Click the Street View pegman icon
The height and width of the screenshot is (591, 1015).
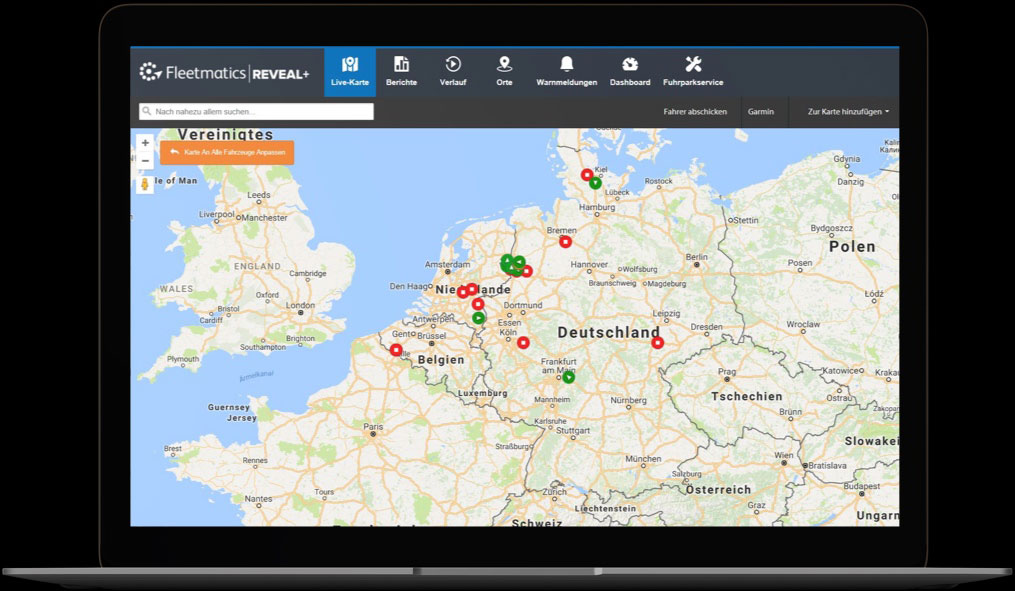[145, 185]
